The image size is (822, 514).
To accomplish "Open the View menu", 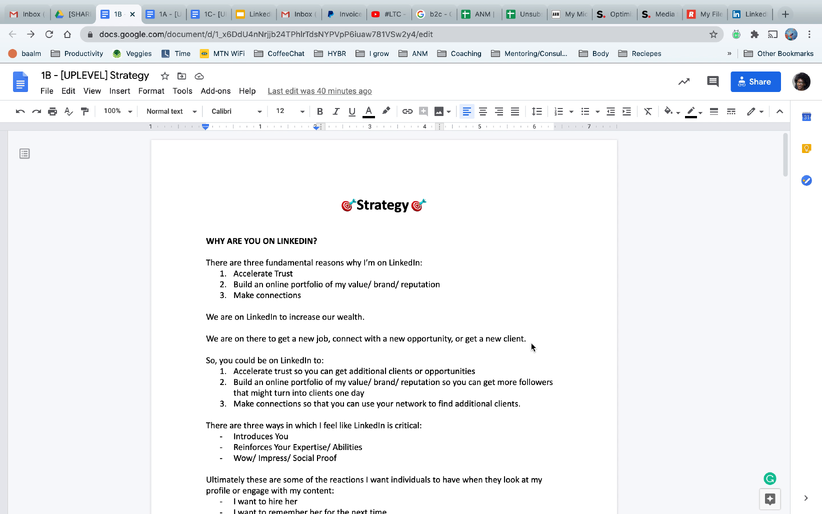I will (x=92, y=91).
